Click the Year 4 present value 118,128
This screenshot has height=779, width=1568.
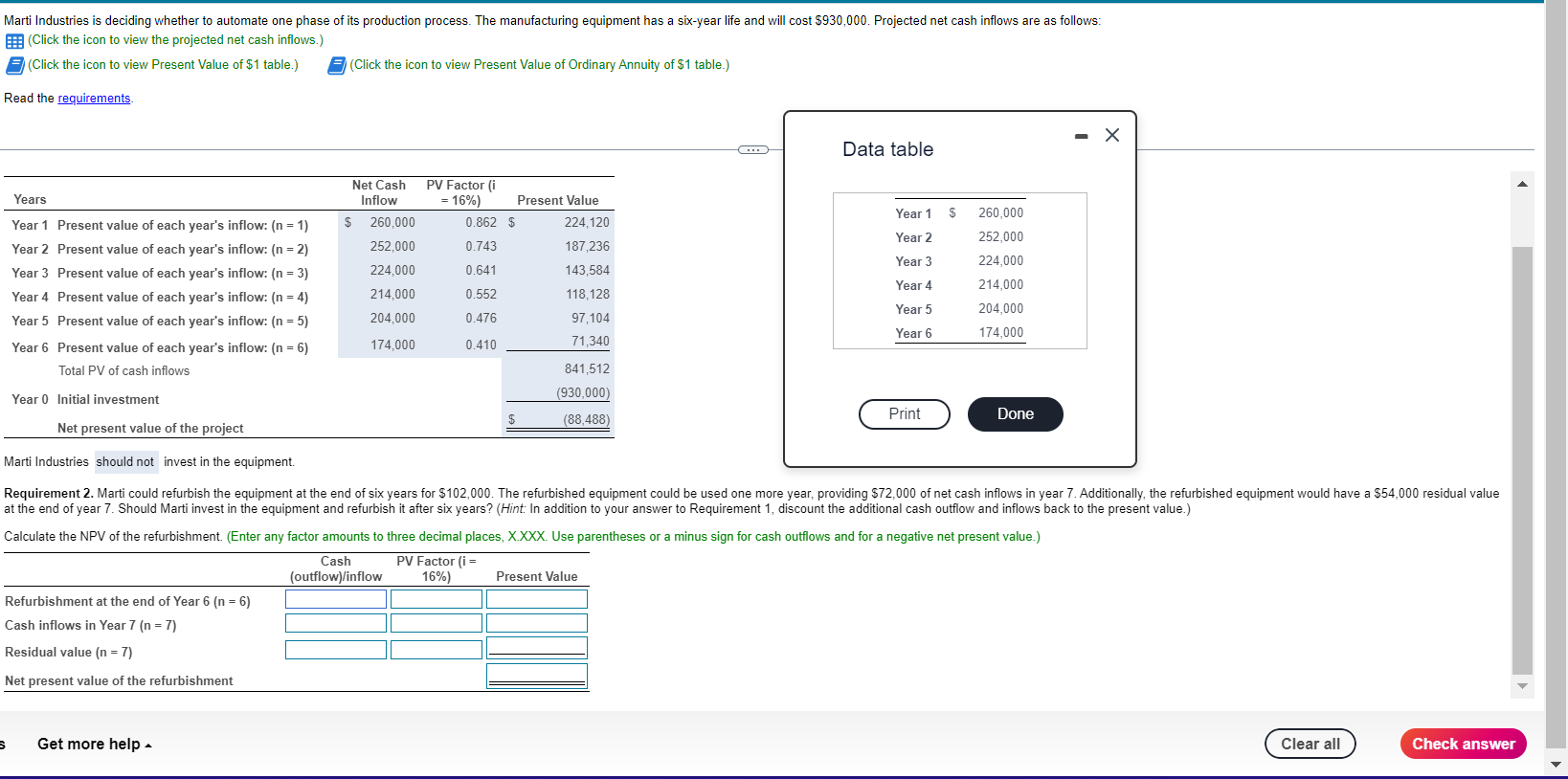point(587,295)
